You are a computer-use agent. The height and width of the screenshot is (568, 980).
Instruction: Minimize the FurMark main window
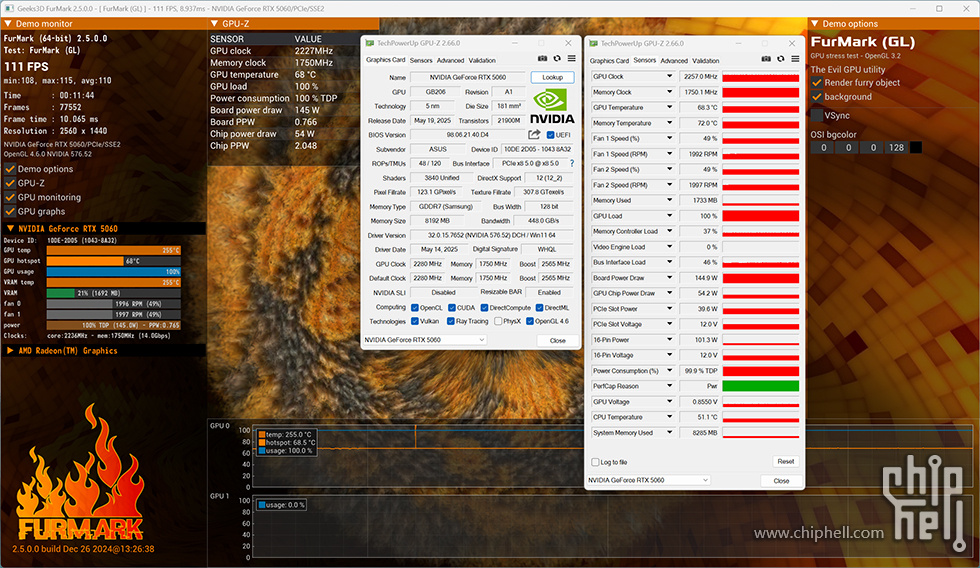pyautogui.click(x=912, y=8)
